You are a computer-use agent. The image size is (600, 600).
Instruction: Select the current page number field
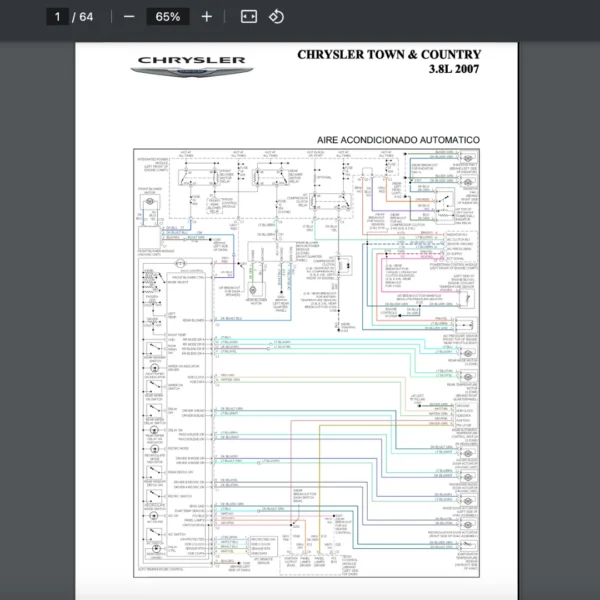coord(58,17)
